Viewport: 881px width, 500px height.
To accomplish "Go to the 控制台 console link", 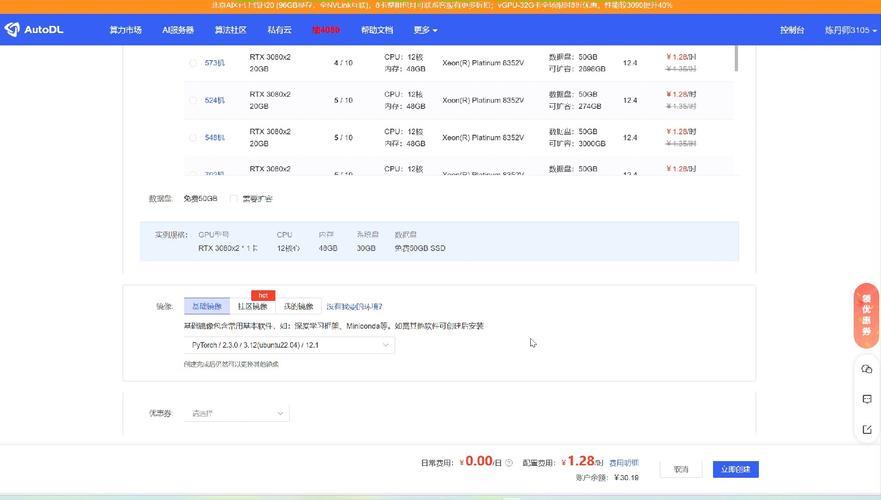I will click(x=792, y=30).
